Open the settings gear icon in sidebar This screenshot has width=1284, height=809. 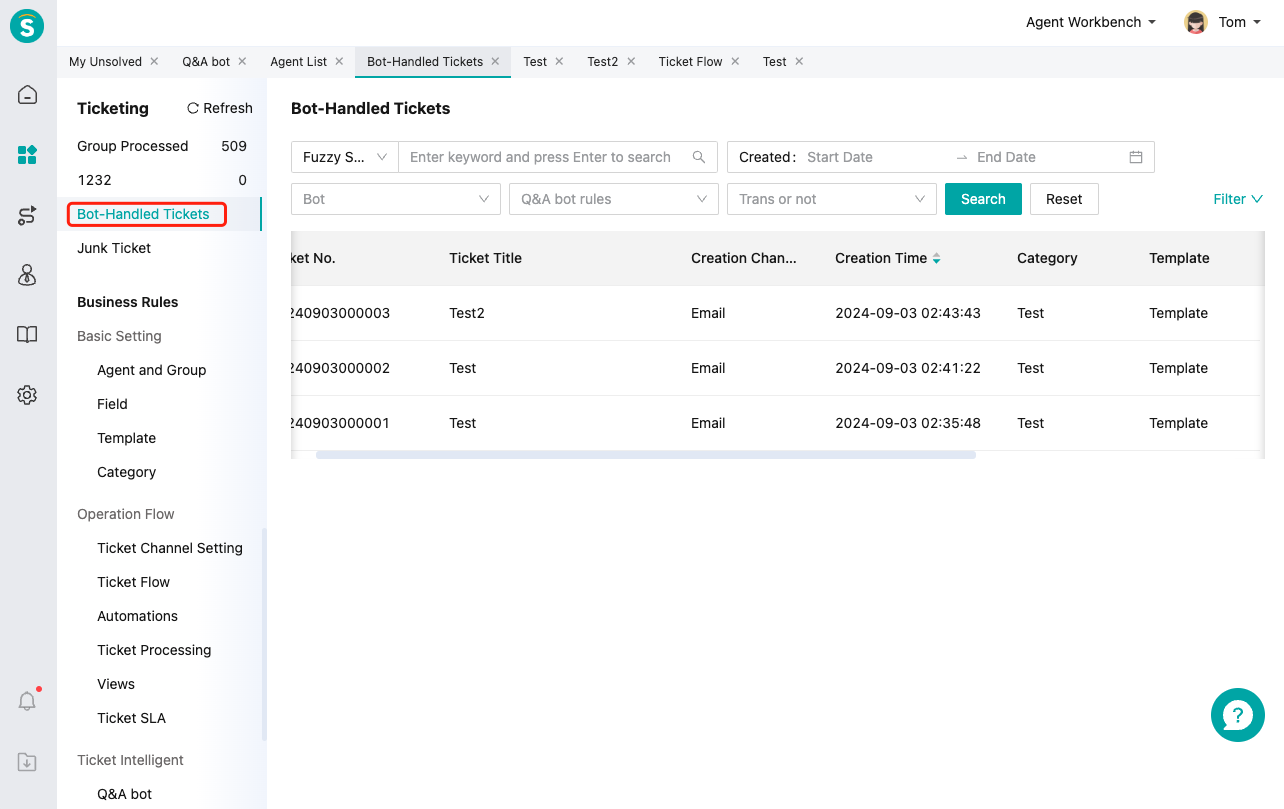coord(27,395)
